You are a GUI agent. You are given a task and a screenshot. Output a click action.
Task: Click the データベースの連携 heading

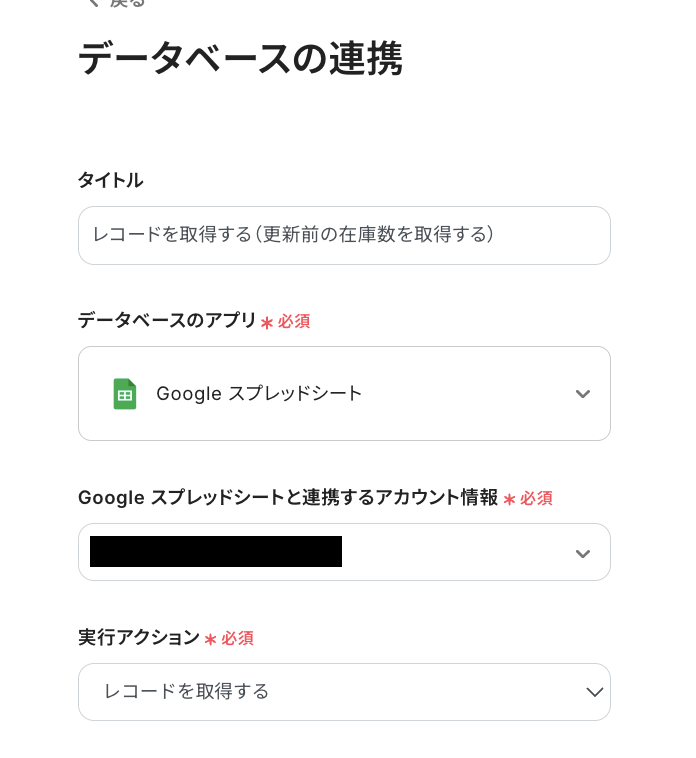(240, 60)
